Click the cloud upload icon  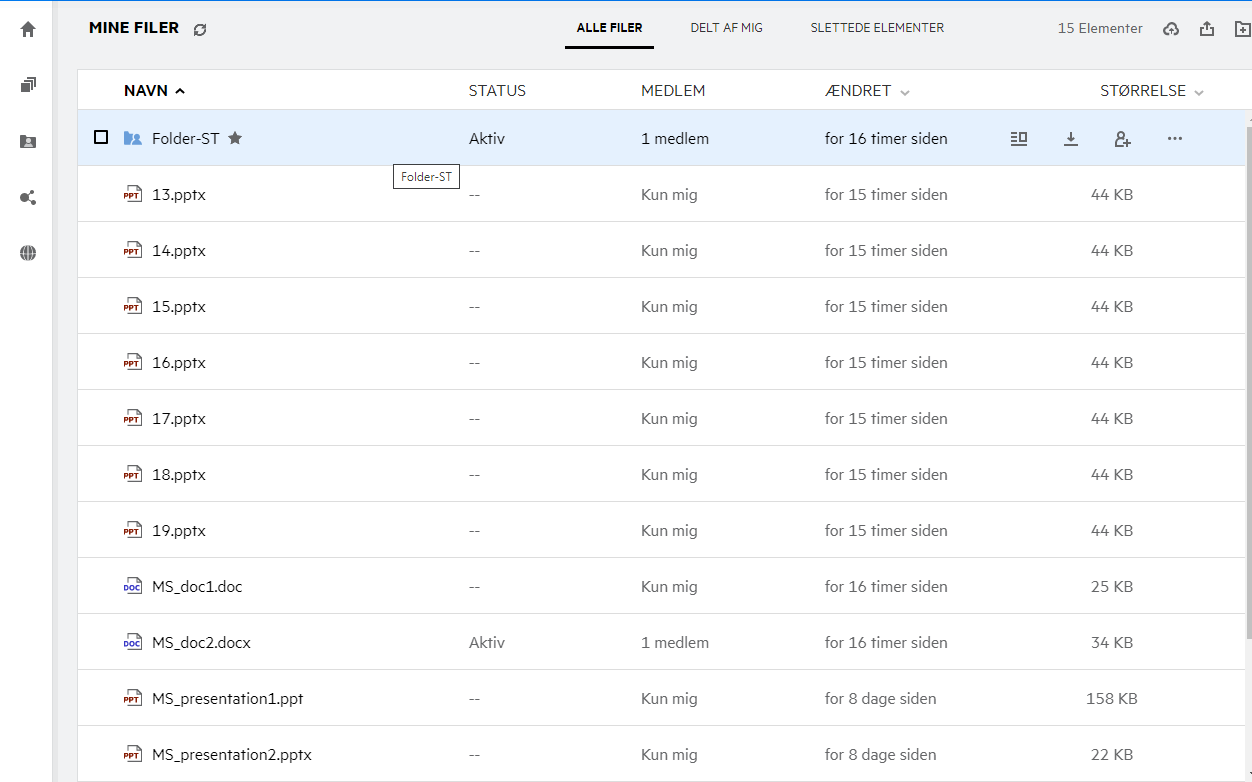[1171, 29]
